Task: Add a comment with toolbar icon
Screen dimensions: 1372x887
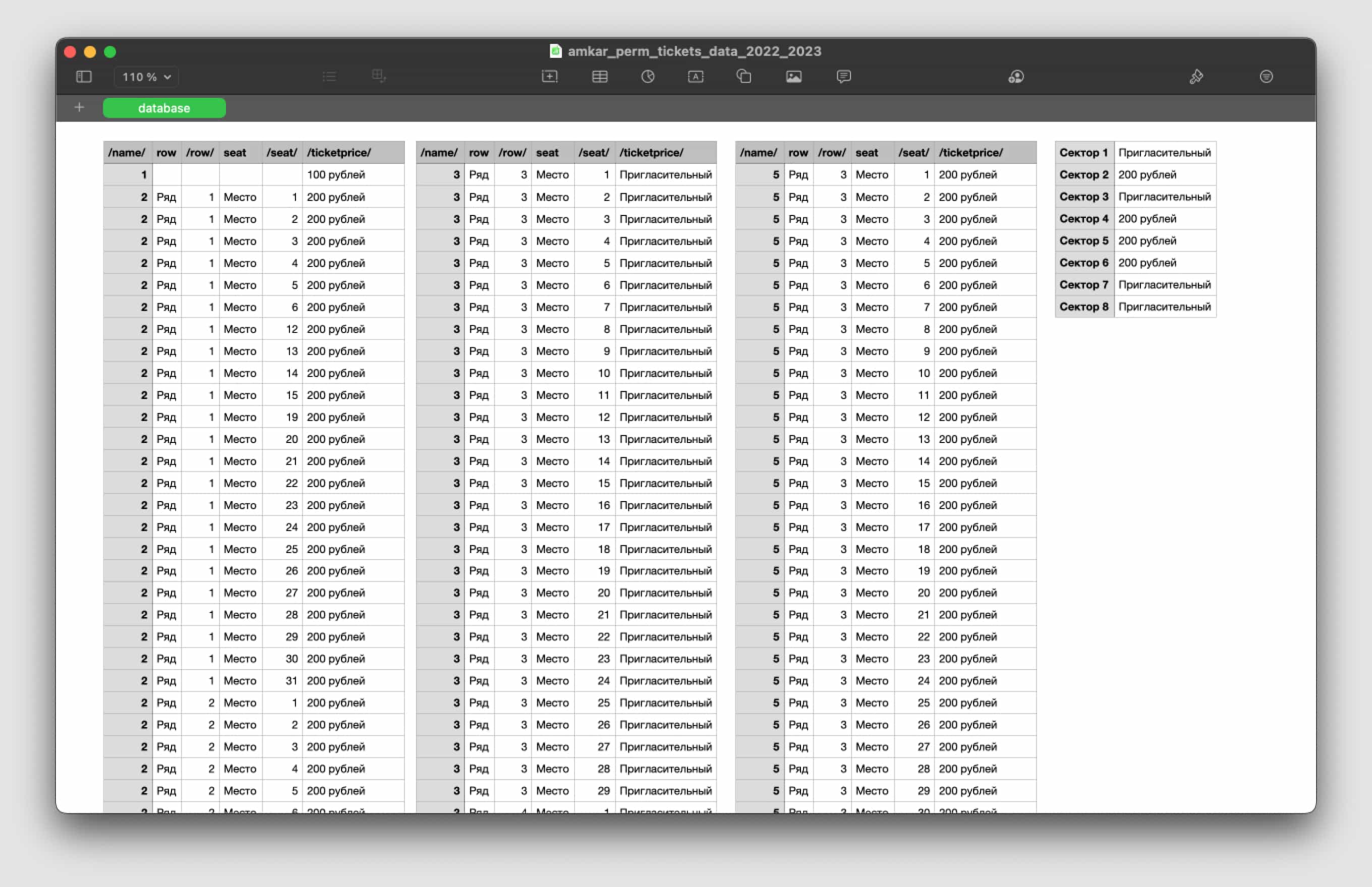Action: tap(843, 77)
